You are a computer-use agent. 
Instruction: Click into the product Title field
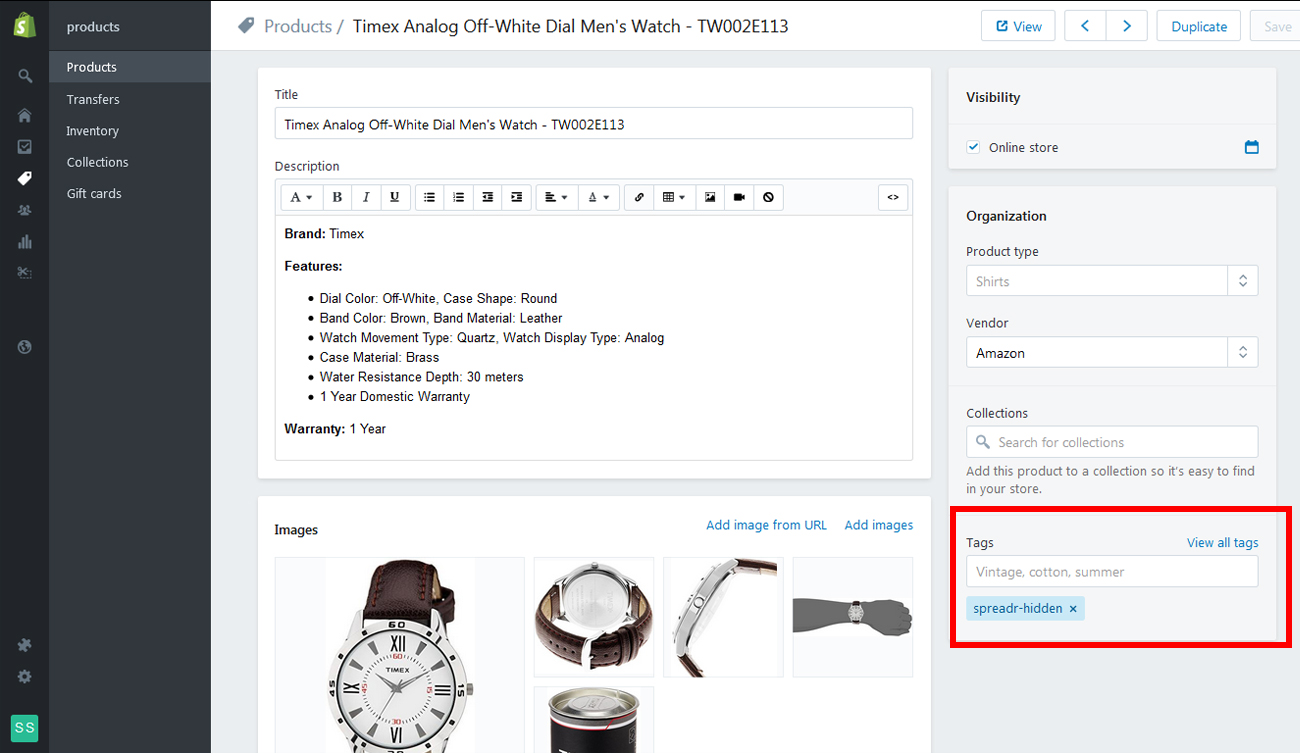594,124
